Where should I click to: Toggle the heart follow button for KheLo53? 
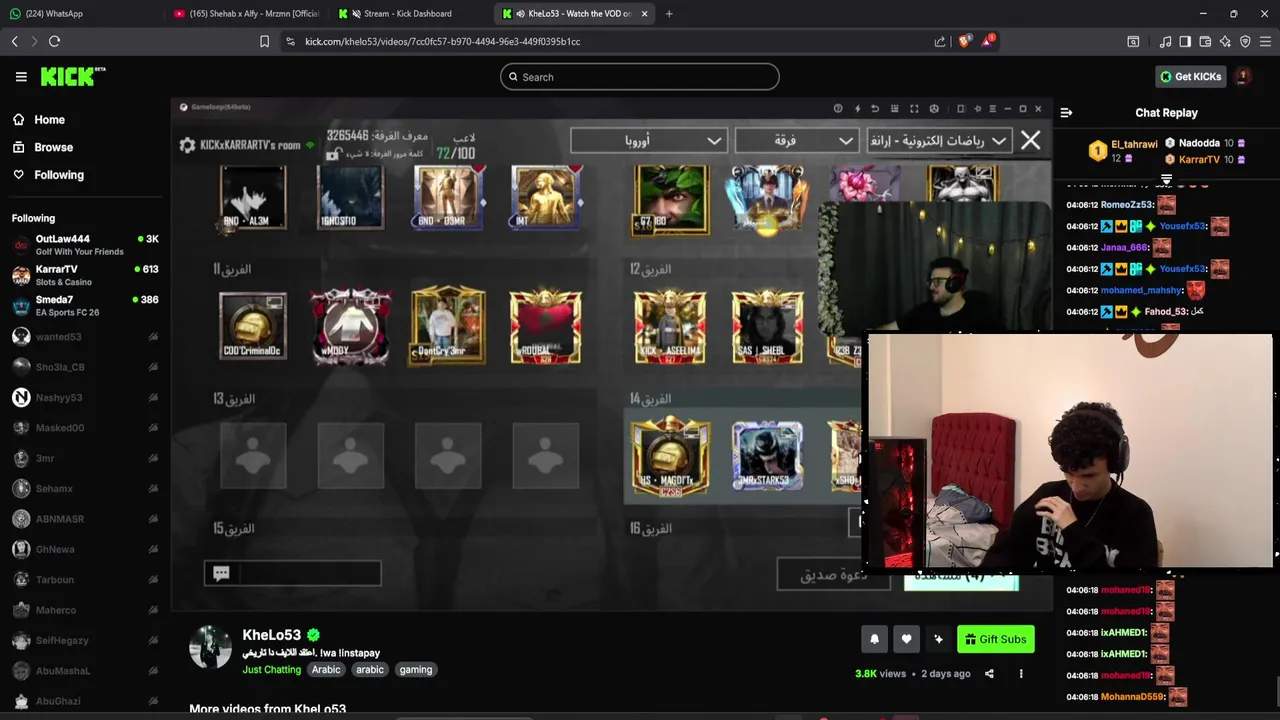906,639
